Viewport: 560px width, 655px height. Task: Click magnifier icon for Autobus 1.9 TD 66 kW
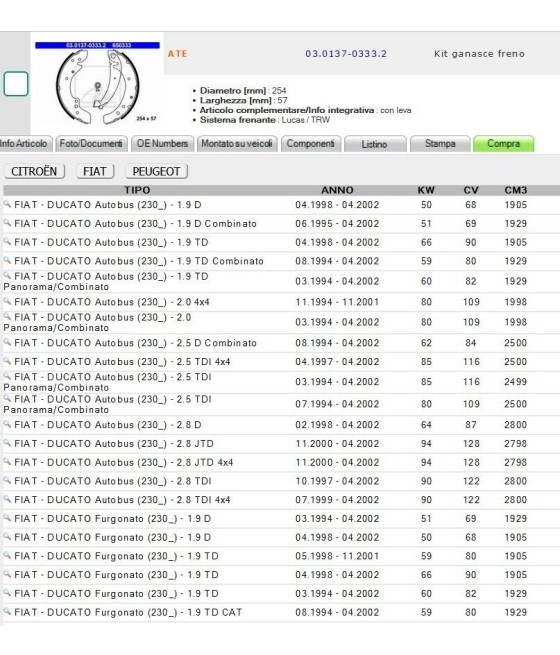[x=7, y=241]
